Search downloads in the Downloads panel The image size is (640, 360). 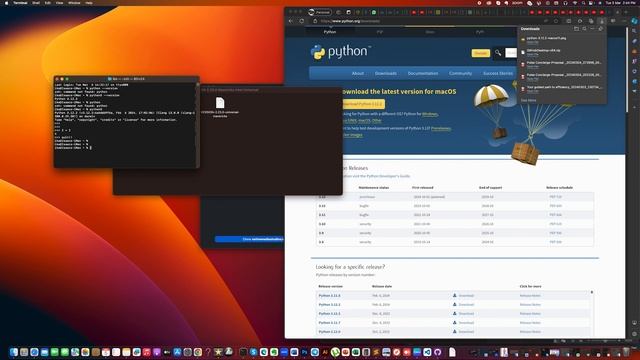point(584,29)
